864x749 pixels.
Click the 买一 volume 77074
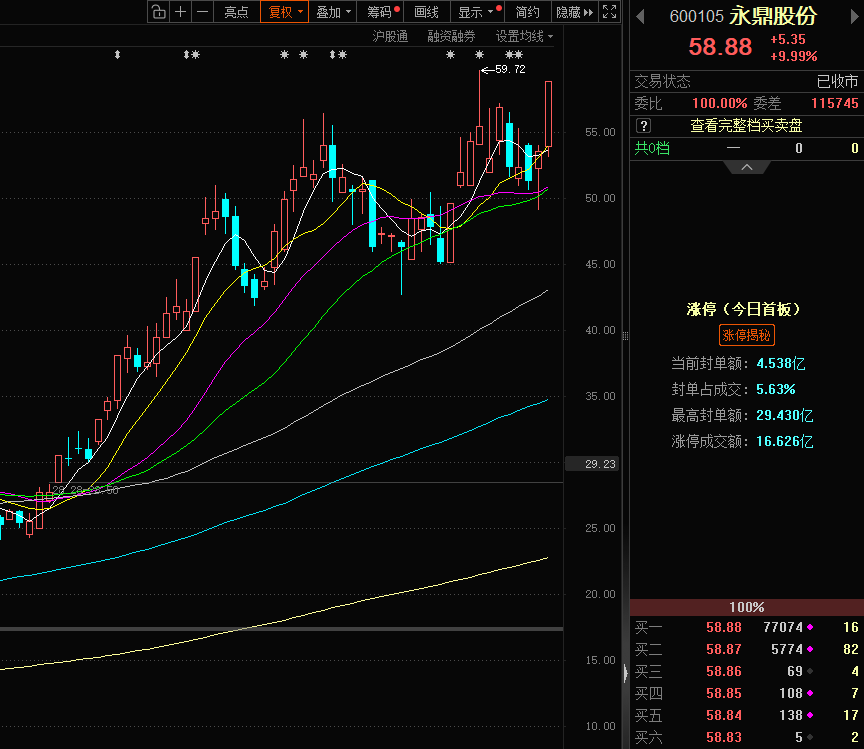[x=783, y=627]
